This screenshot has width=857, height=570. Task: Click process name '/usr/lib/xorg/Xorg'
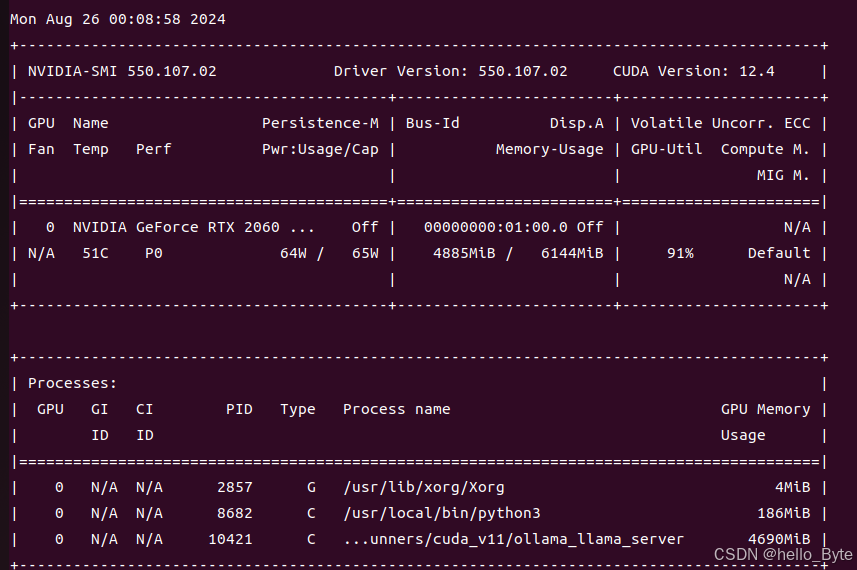[x=424, y=487]
